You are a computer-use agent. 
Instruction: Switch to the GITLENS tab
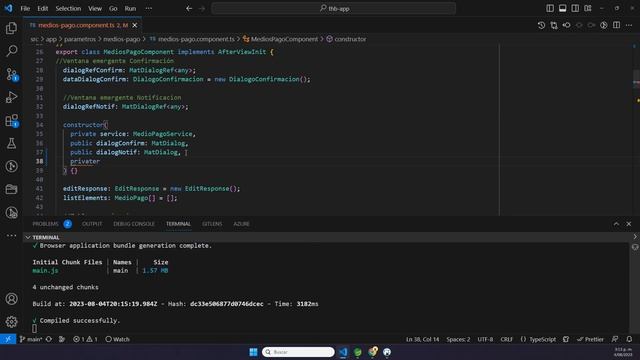pos(212,224)
